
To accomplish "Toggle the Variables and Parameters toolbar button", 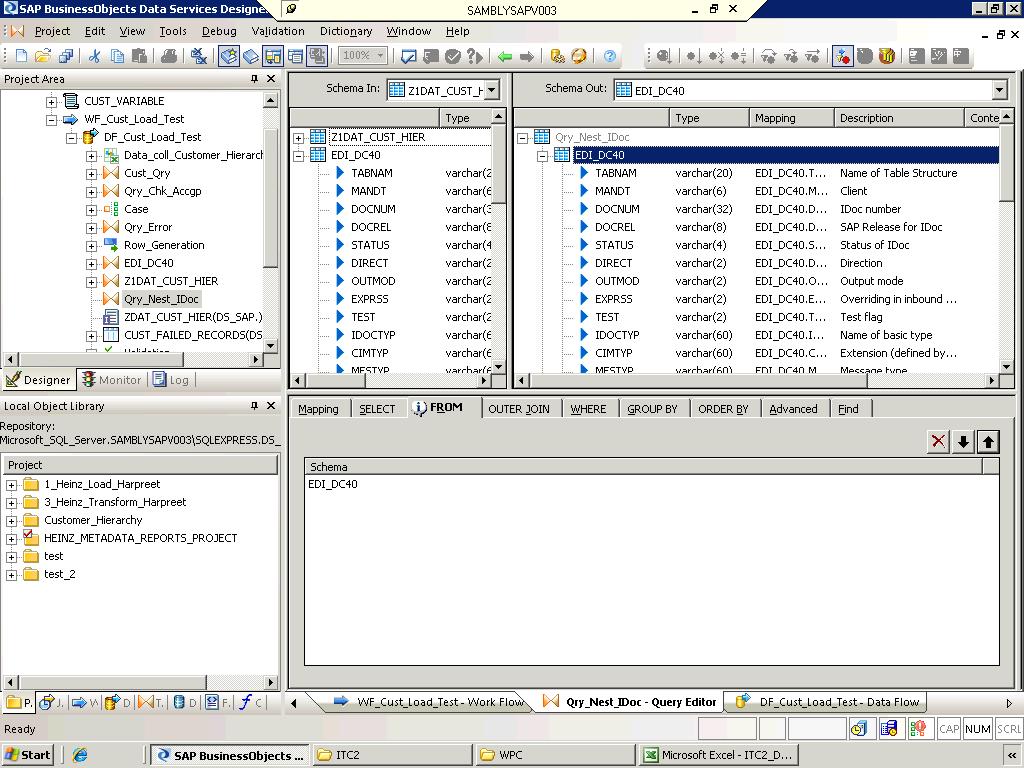I will point(295,56).
